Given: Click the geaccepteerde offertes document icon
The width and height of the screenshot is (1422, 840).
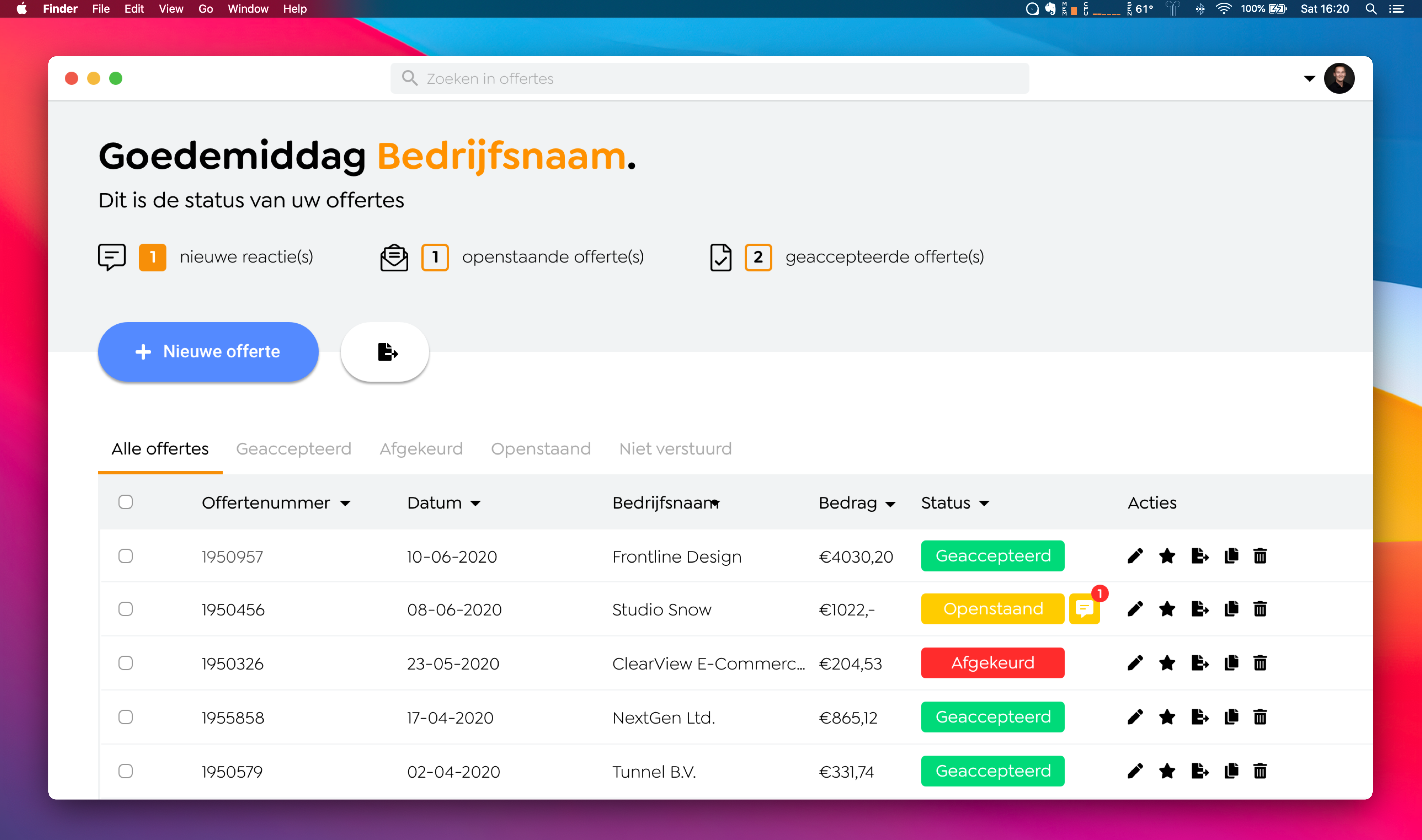Looking at the screenshot, I should pos(721,258).
